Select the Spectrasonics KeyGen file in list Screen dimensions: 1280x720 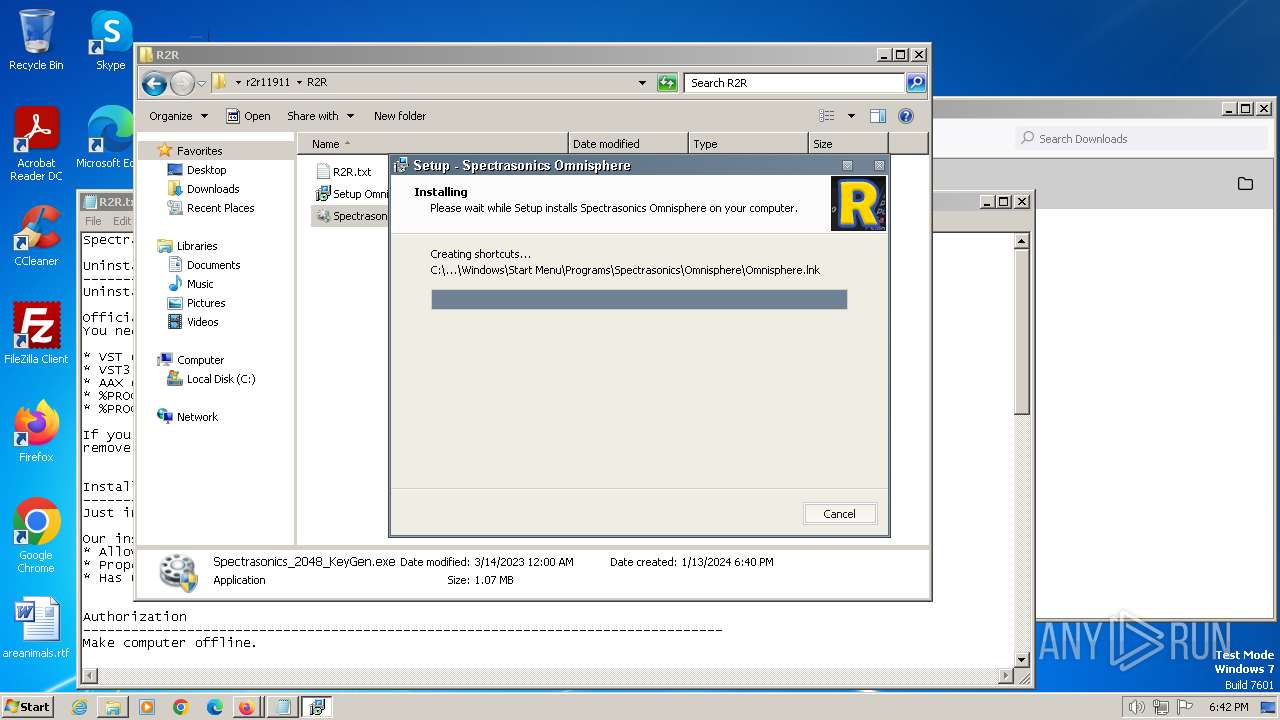(x=351, y=216)
